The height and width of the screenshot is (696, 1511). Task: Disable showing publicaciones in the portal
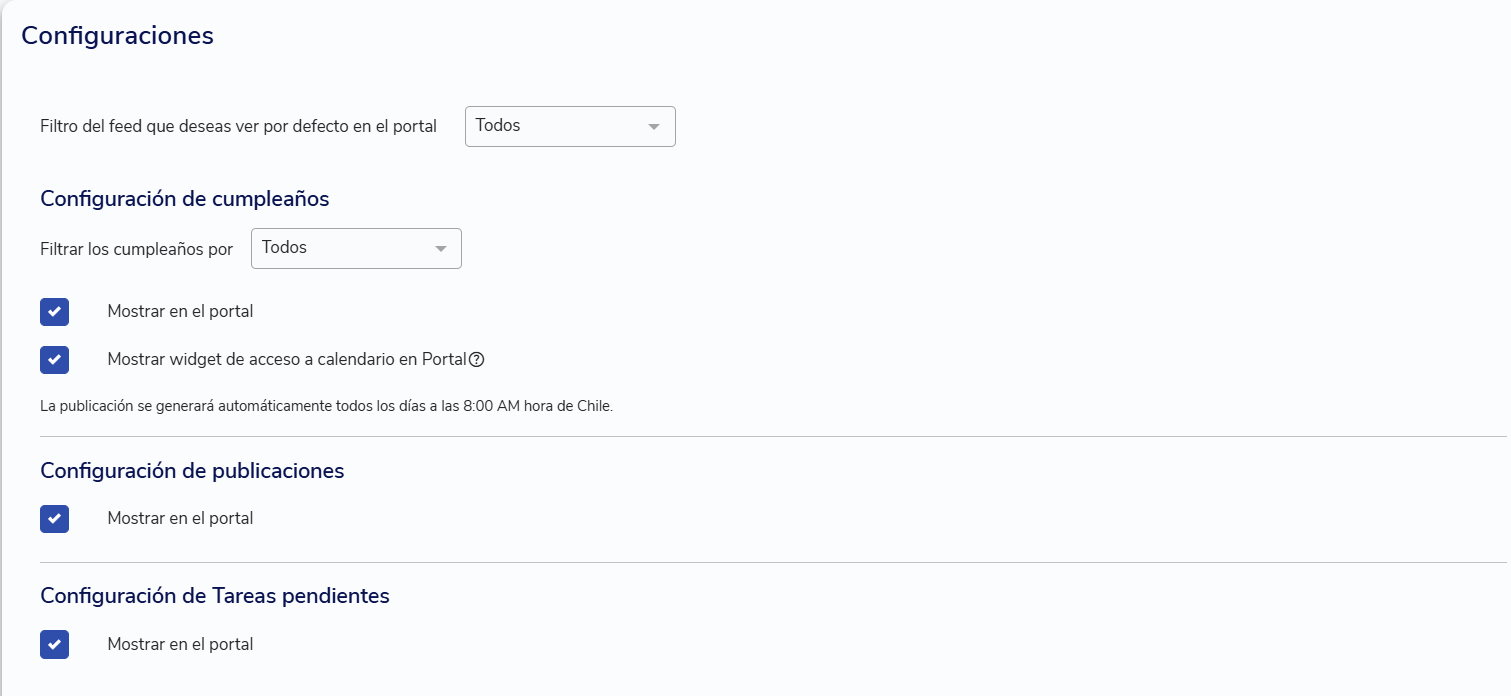tap(55, 519)
